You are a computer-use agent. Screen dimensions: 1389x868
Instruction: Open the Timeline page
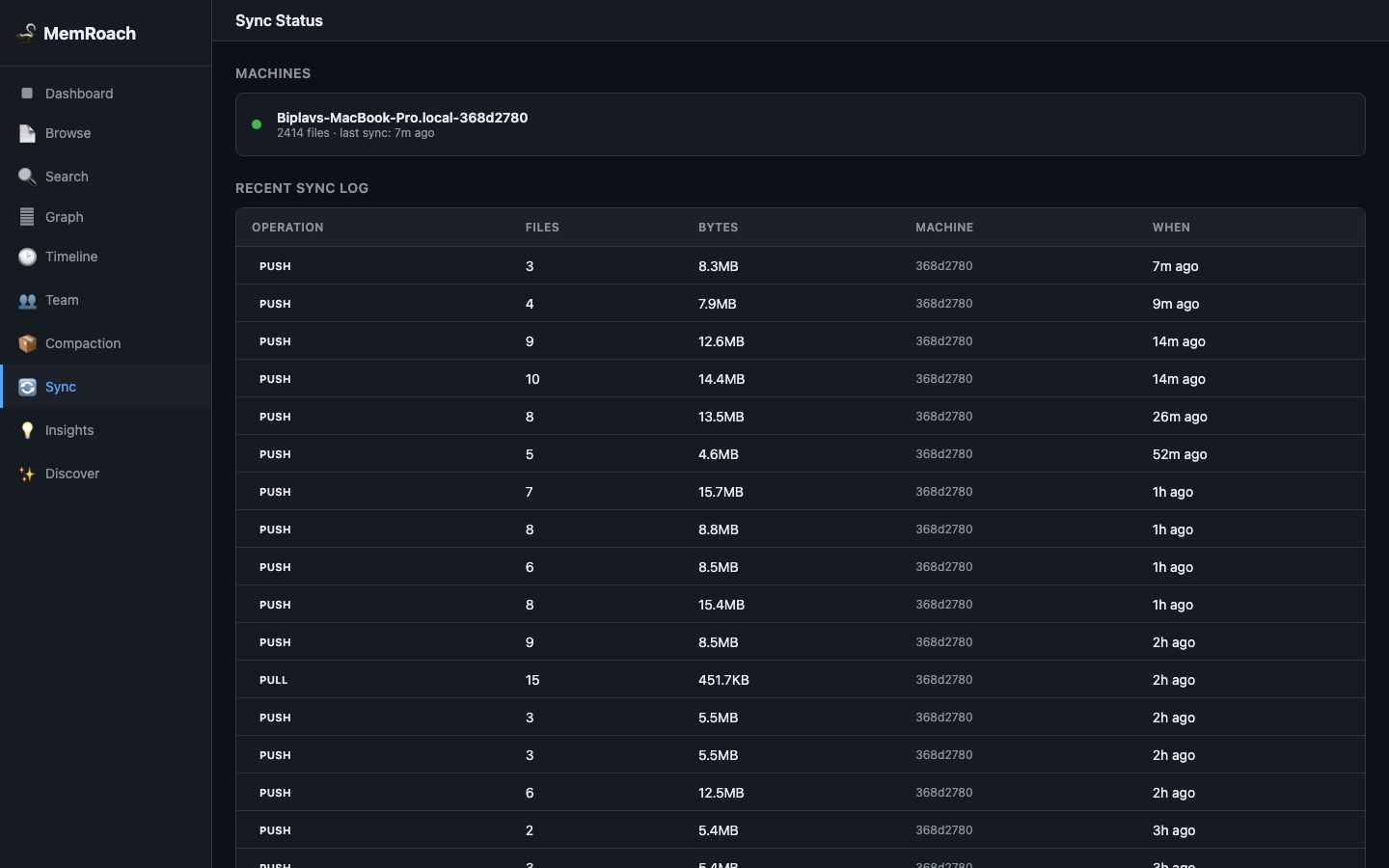tap(106, 257)
